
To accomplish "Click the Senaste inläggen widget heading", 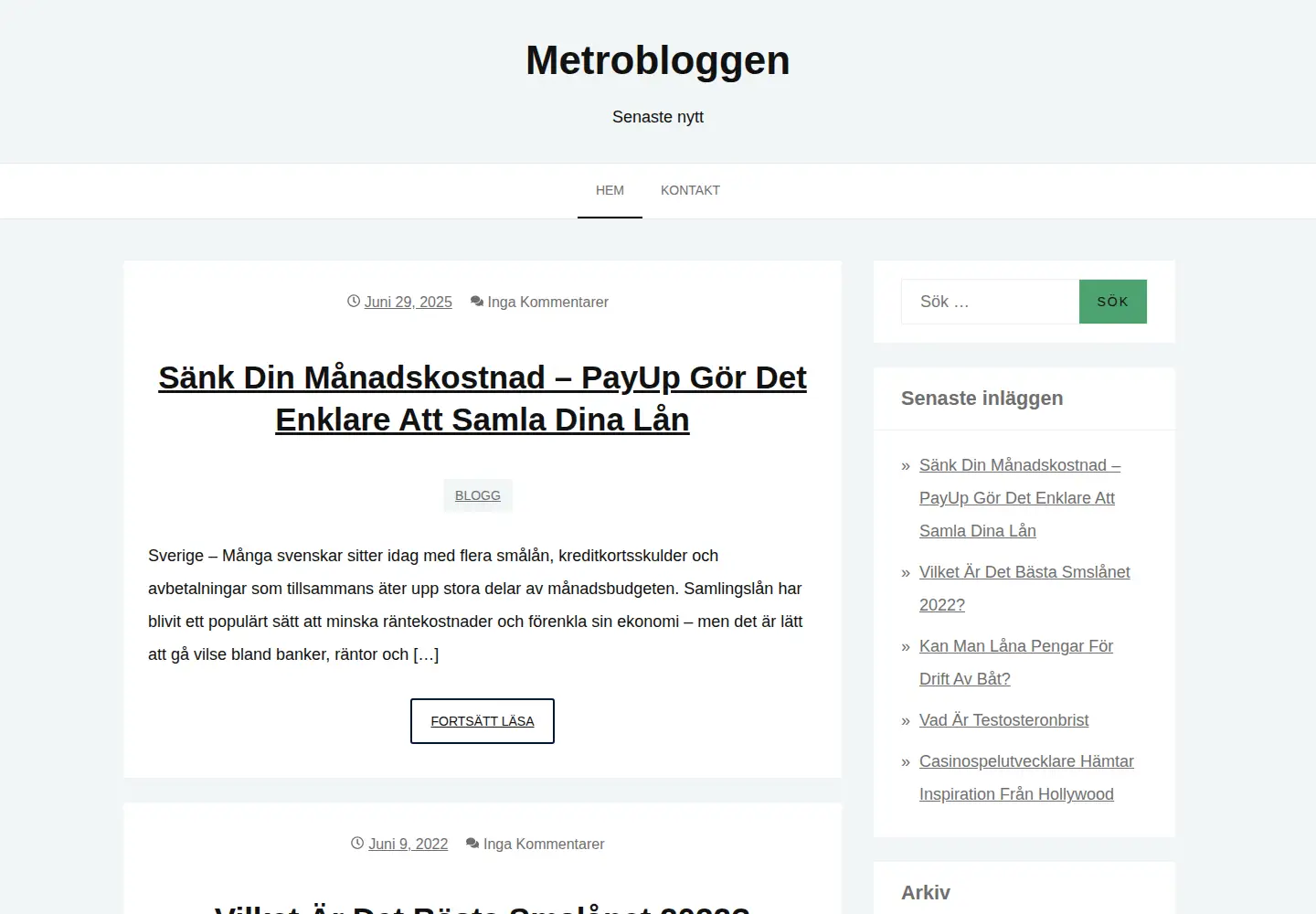I will [982, 399].
